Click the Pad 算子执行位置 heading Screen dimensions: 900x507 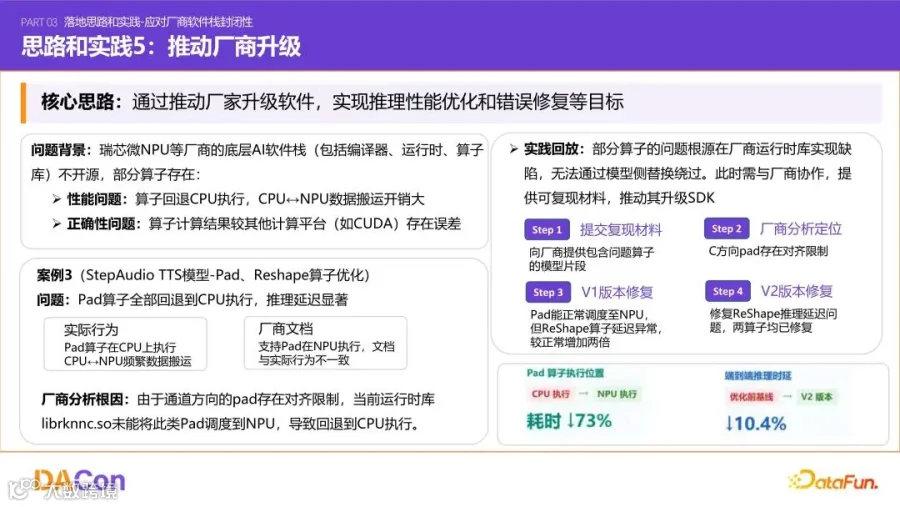coord(565,373)
